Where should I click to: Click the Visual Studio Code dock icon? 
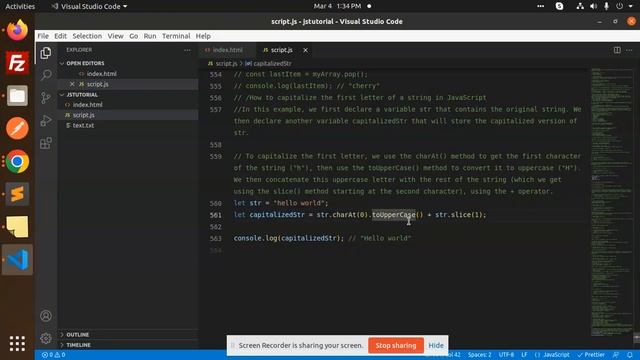pos(17,260)
